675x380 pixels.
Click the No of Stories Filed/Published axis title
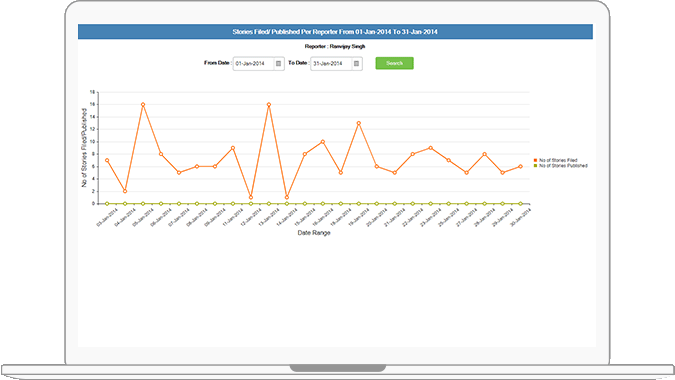click(84, 148)
